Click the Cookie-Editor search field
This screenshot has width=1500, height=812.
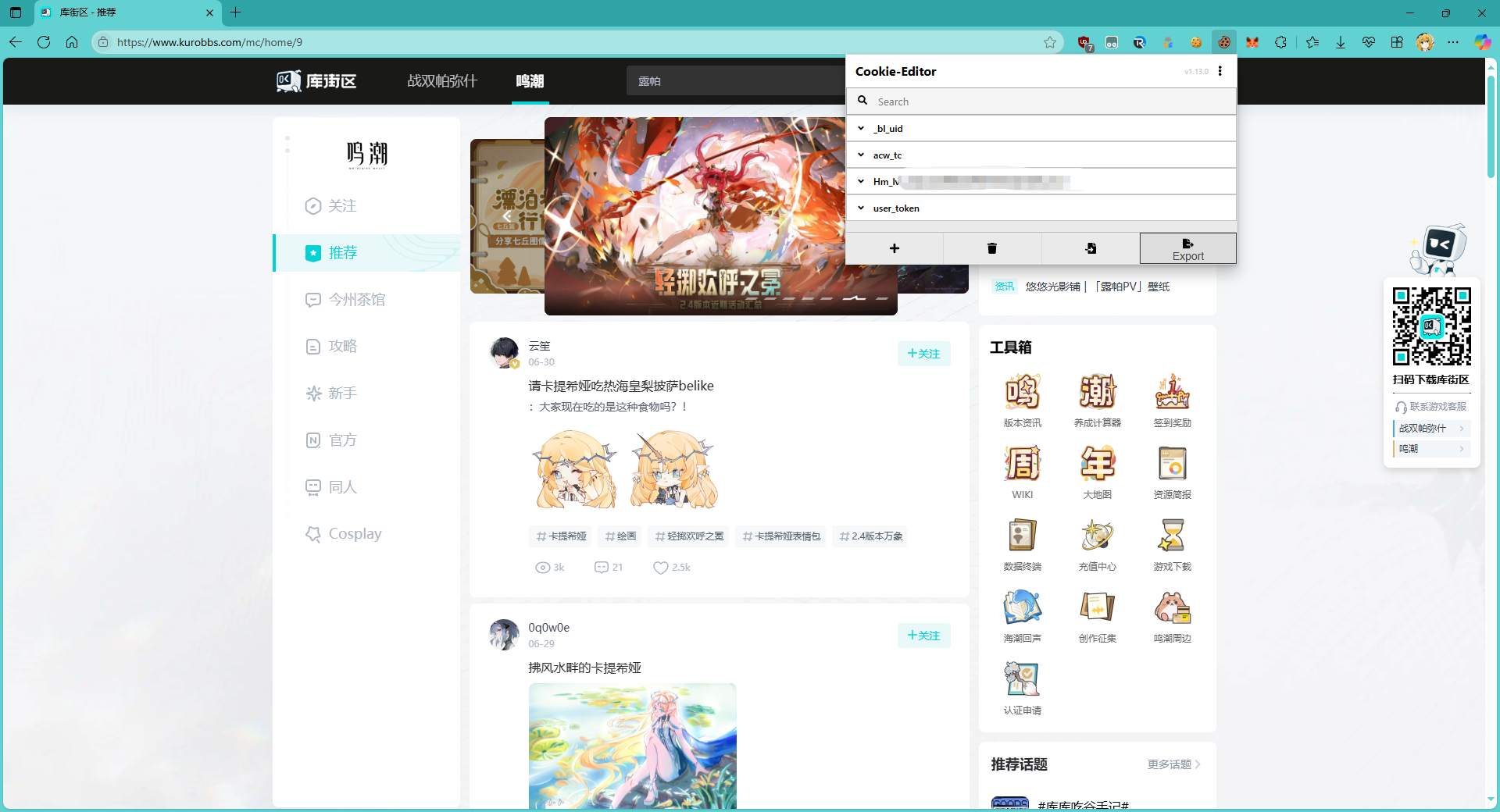click(1047, 101)
